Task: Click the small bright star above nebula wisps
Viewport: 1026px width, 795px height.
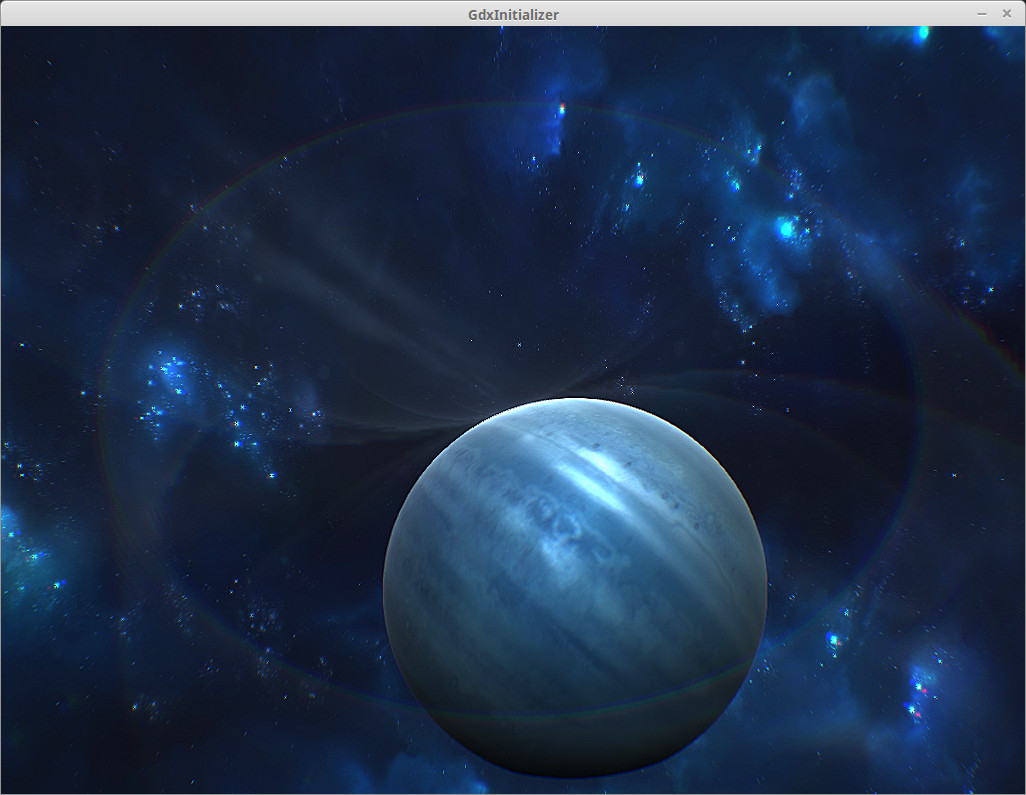Action: [x=638, y=179]
